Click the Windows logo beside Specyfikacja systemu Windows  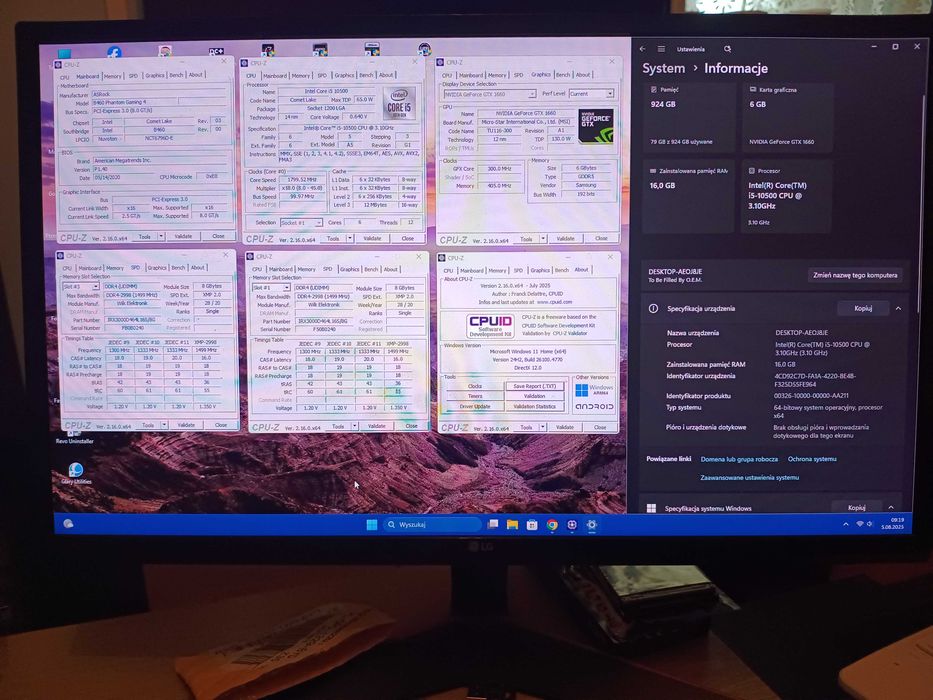[x=652, y=508]
